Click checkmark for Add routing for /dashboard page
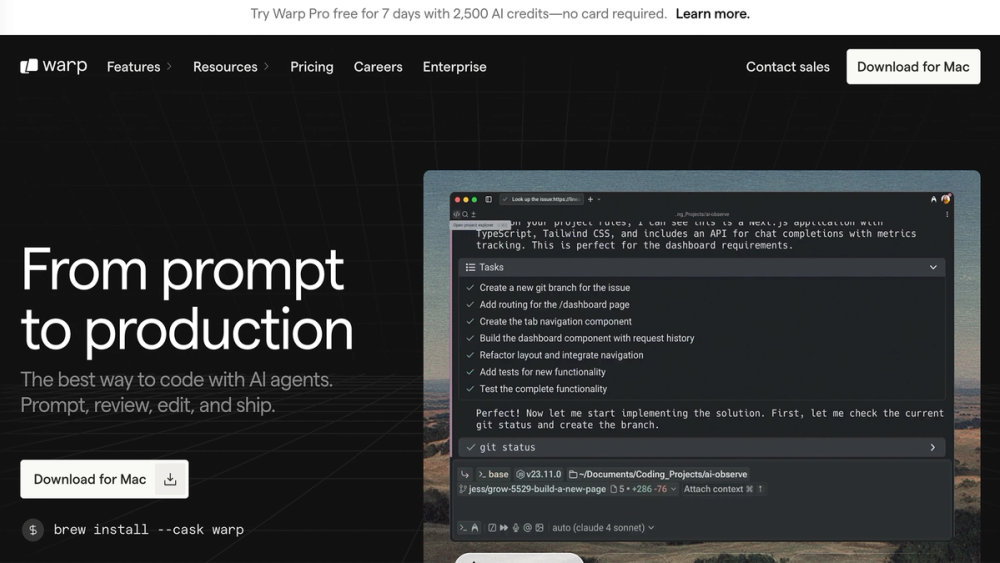Viewport: 1000px width, 563px height. coord(470,305)
